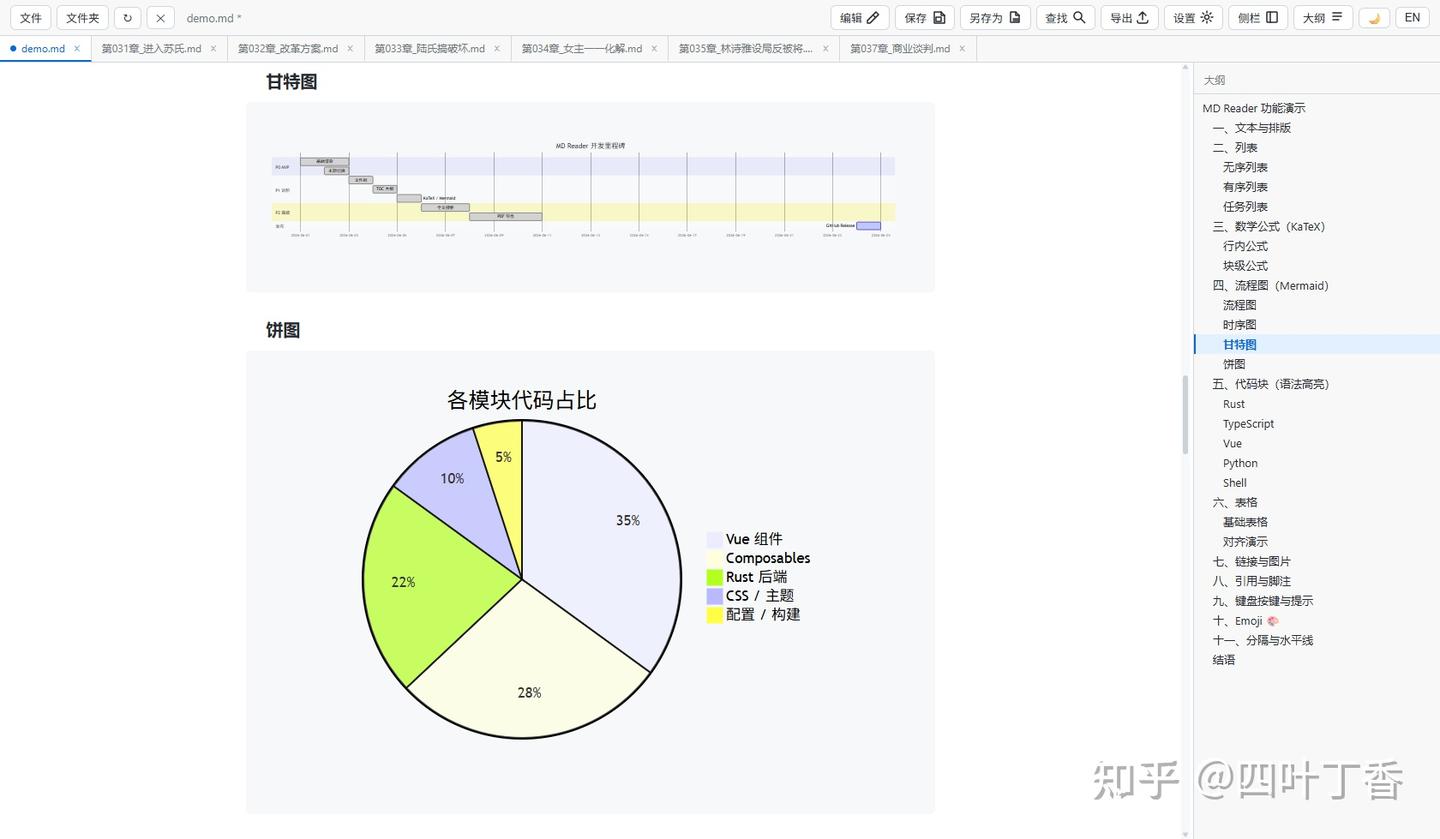The image size is (1440, 839).
Task: Toggle dark mode moon icon
Action: (1374, 17)
